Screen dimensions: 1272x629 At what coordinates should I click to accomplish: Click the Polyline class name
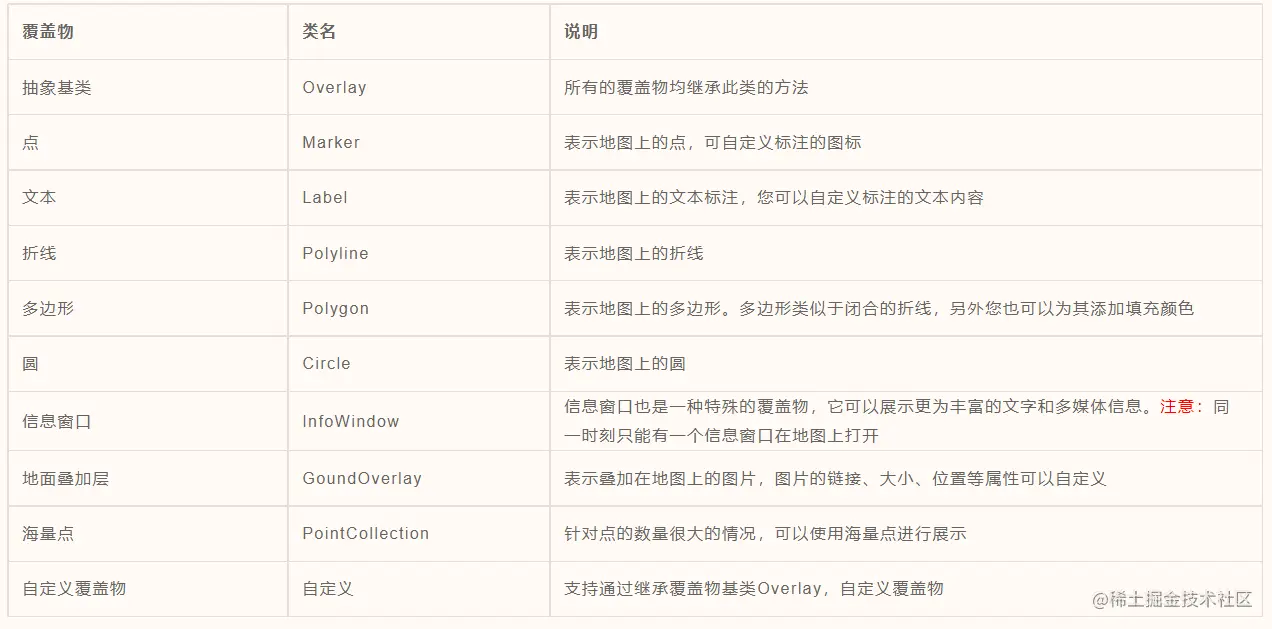(x=335, y=254)
